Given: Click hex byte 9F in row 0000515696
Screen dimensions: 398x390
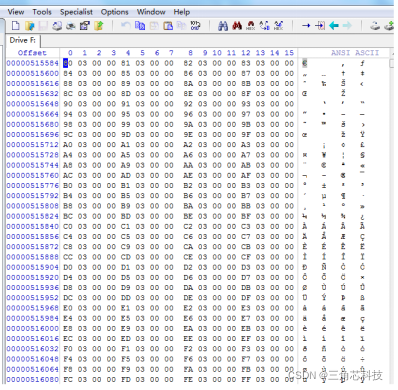Looking at the screenshot, I should pos(246,134).
